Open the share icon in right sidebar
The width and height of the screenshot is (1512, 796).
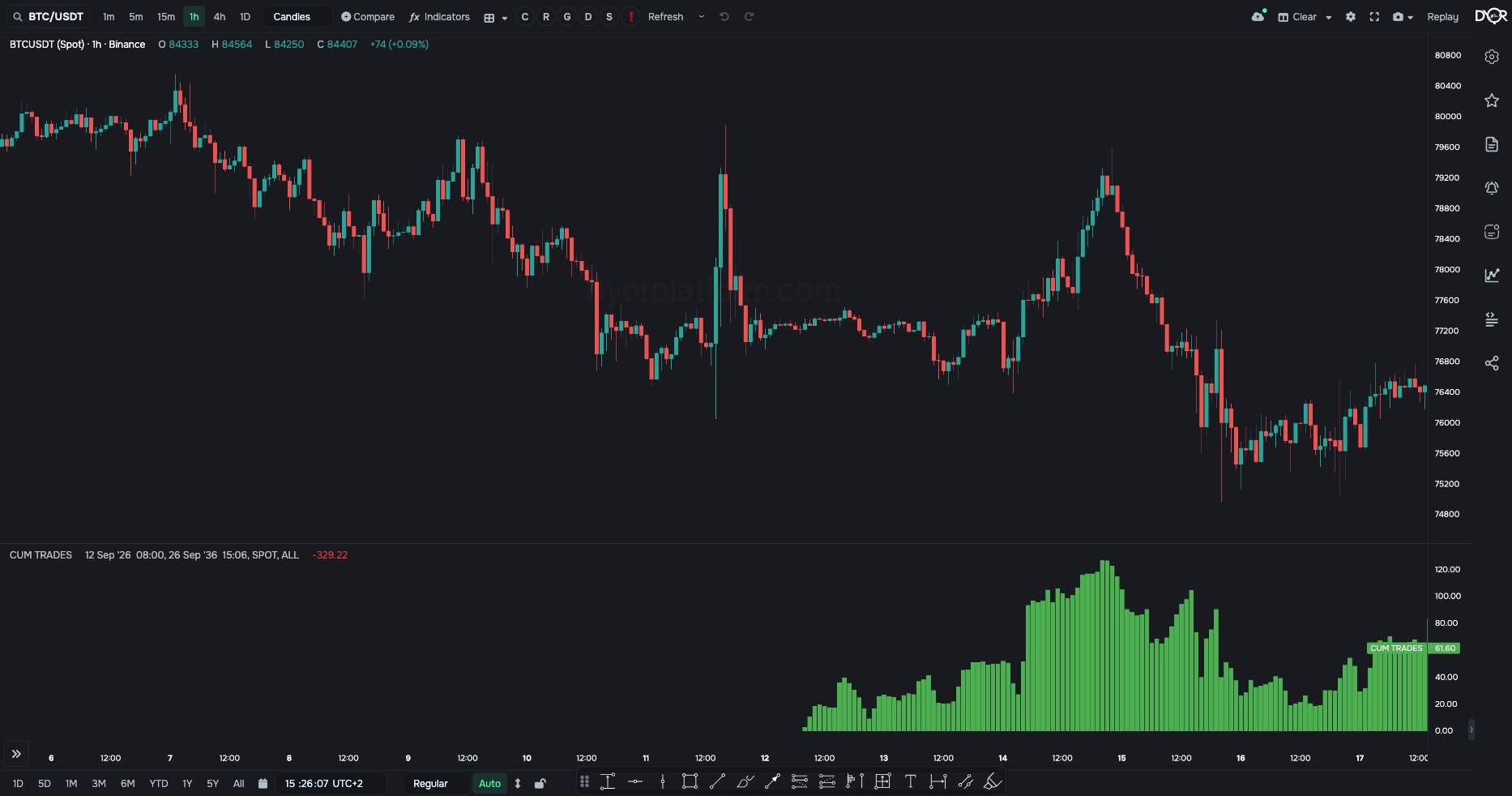pyautogui.click(x=1492, y=363)
